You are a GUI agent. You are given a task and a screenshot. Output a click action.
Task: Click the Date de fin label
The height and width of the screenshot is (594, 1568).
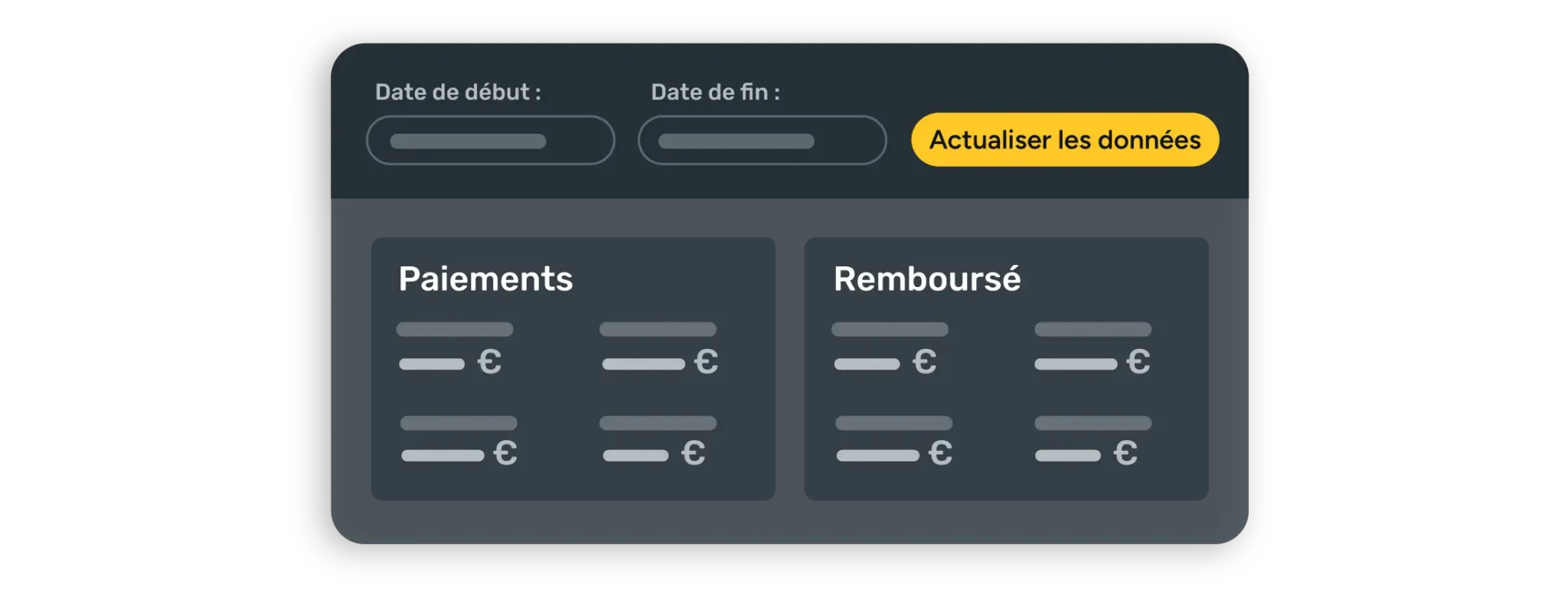pos(715,93)
